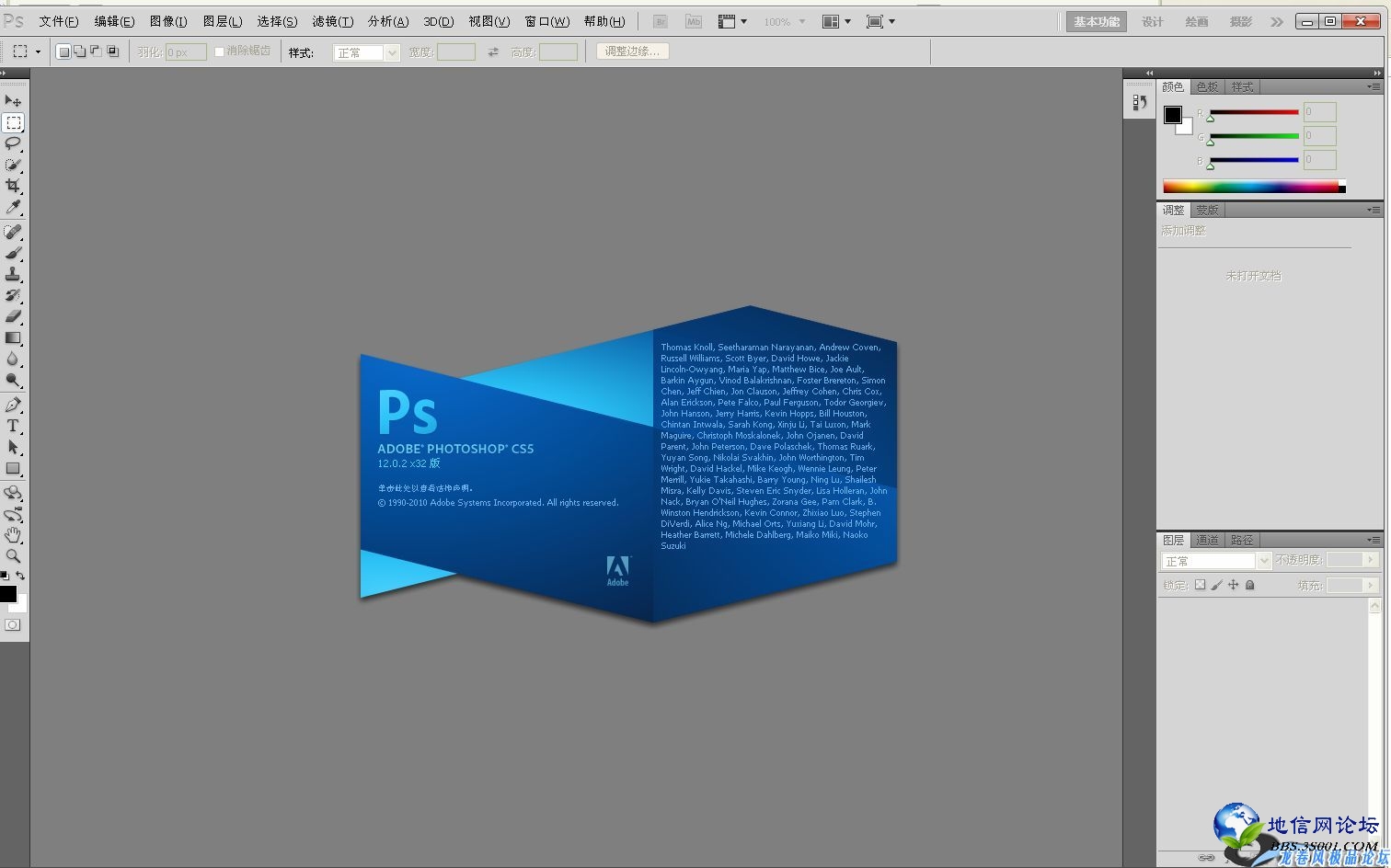Select the Clone Stamp tool

13,274
